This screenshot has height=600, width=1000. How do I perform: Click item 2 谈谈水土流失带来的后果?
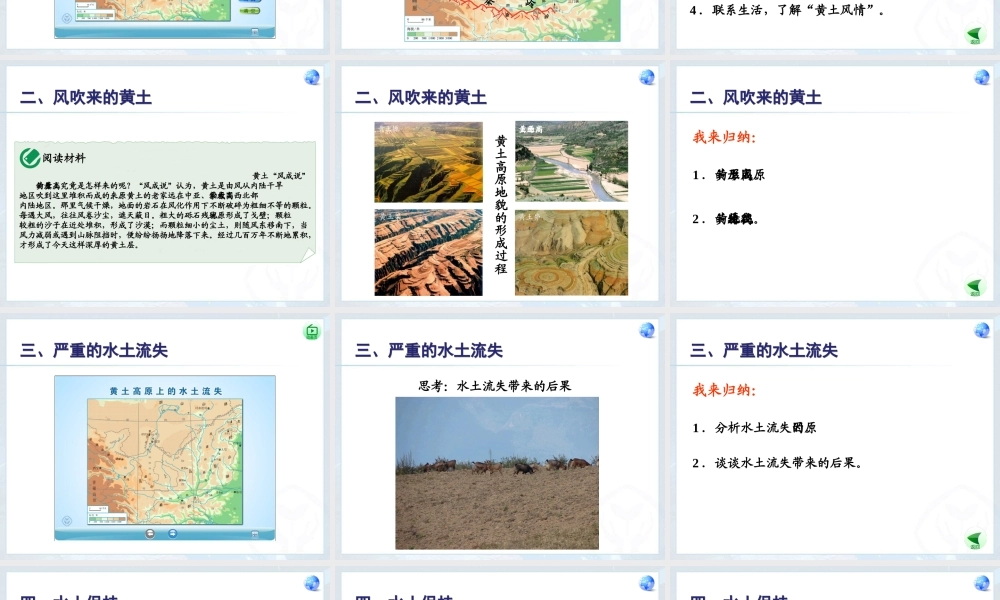click(x=777, y=463)
